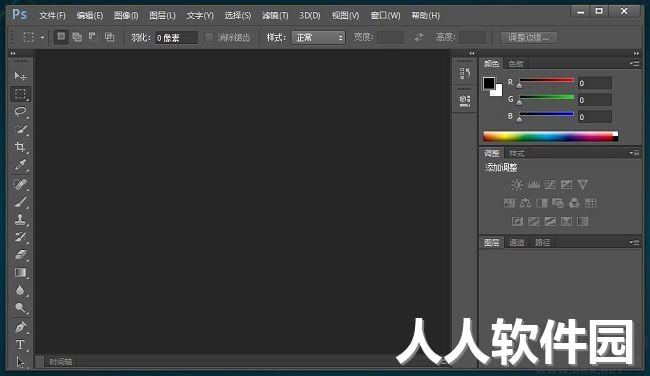Viewport: 650px width, 376px height.
Task: Add a Hue/Saturation adjustment
Action: [x=509, y=203]
